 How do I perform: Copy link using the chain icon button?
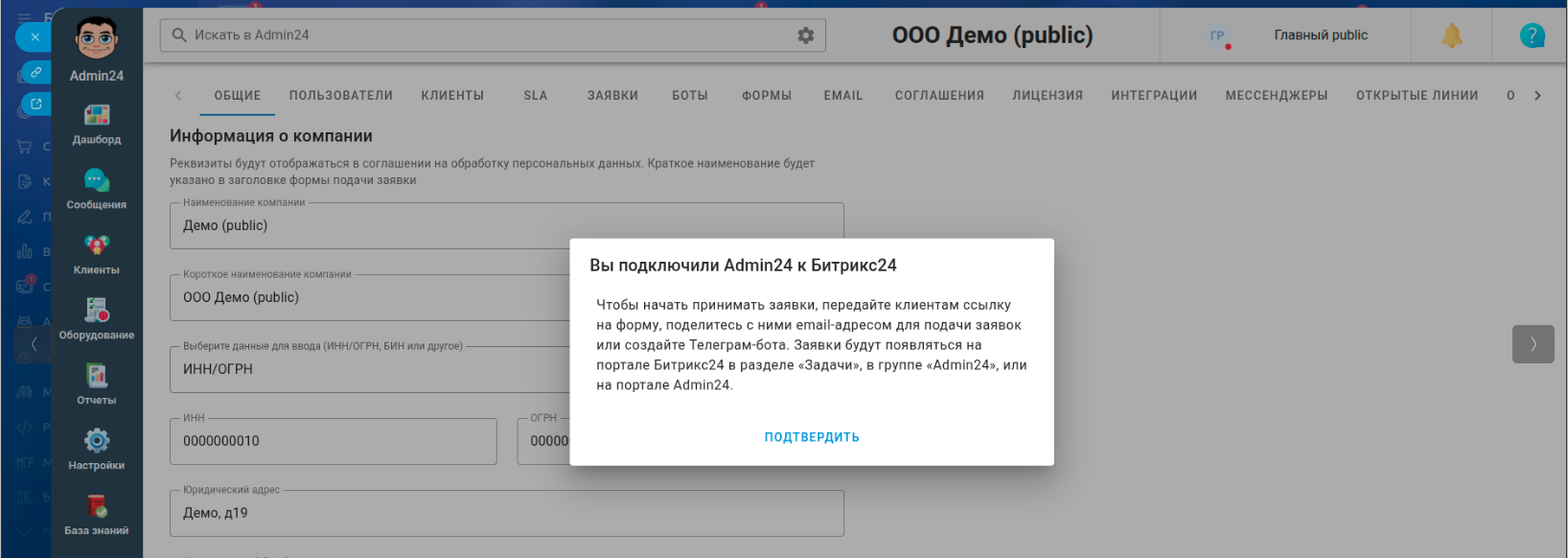point(35,72)
